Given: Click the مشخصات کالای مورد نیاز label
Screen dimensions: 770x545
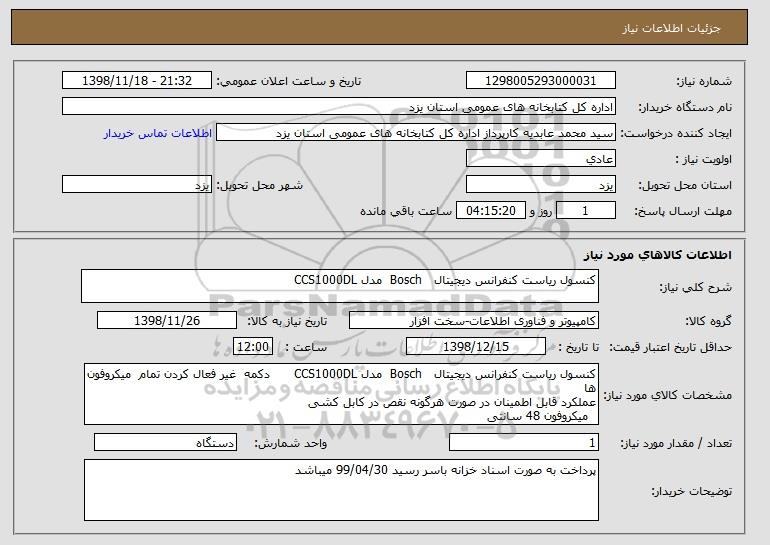Looking at the screenshot, I should coord(667,395).
